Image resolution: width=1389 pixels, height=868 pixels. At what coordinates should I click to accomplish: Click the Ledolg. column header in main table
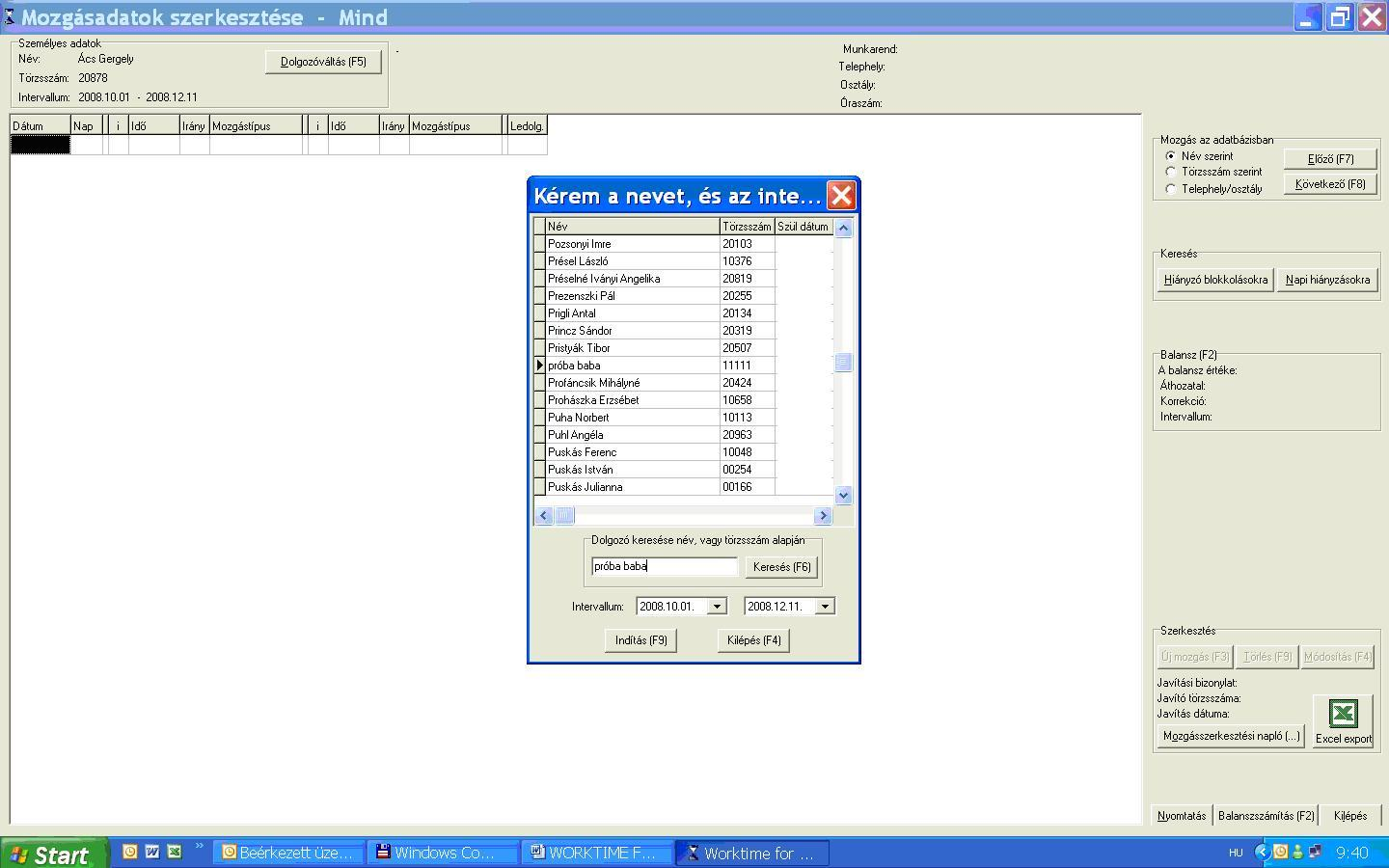(x=528, y=126)
